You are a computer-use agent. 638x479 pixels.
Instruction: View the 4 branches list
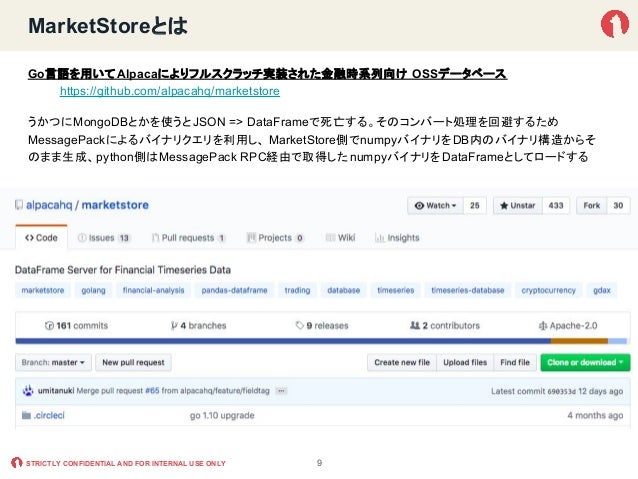(198, 326)
